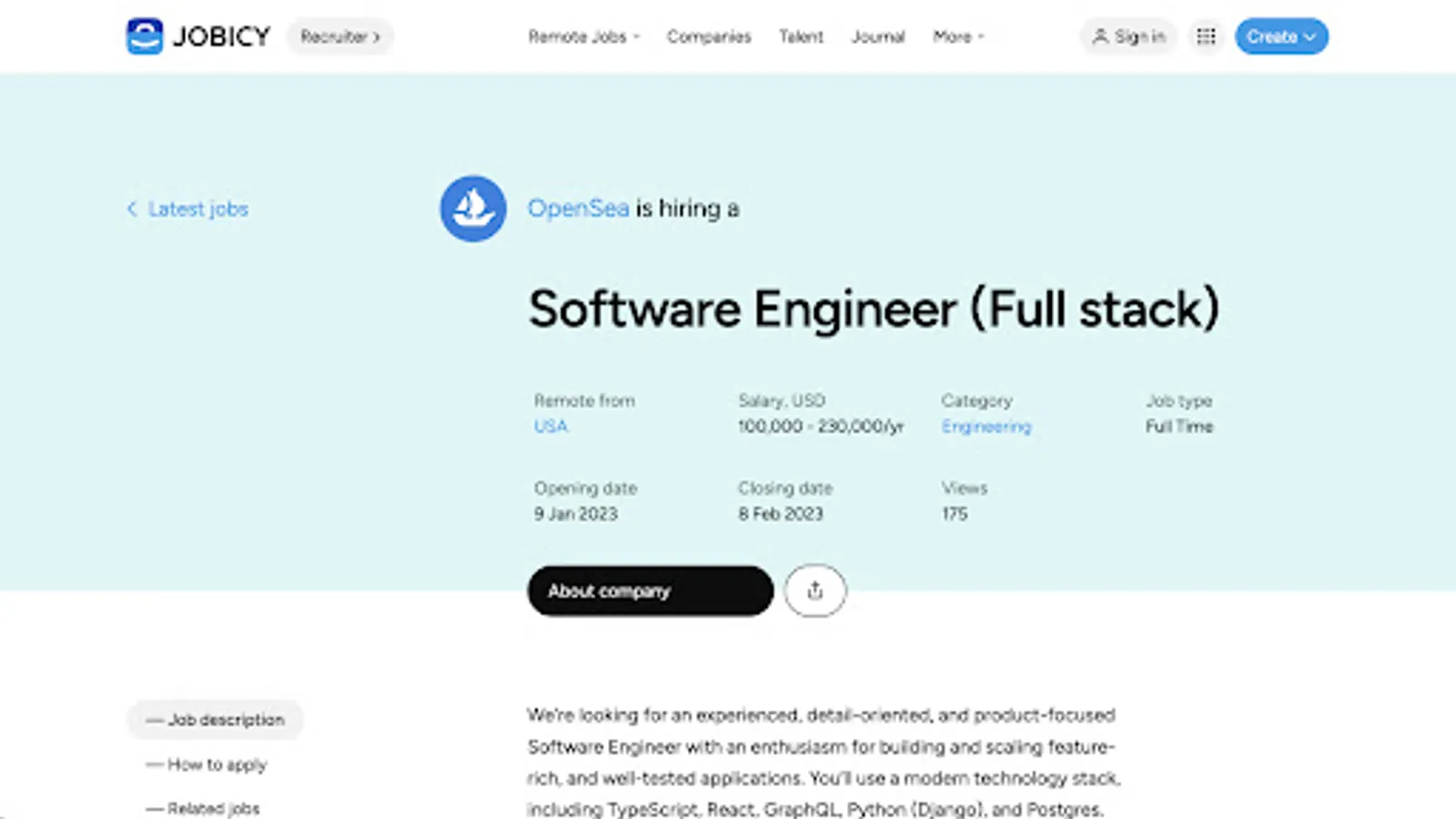Viewport: 1456px width, 819px height.
Task: Click the Remote from label
Action: (x=584, y=400)
